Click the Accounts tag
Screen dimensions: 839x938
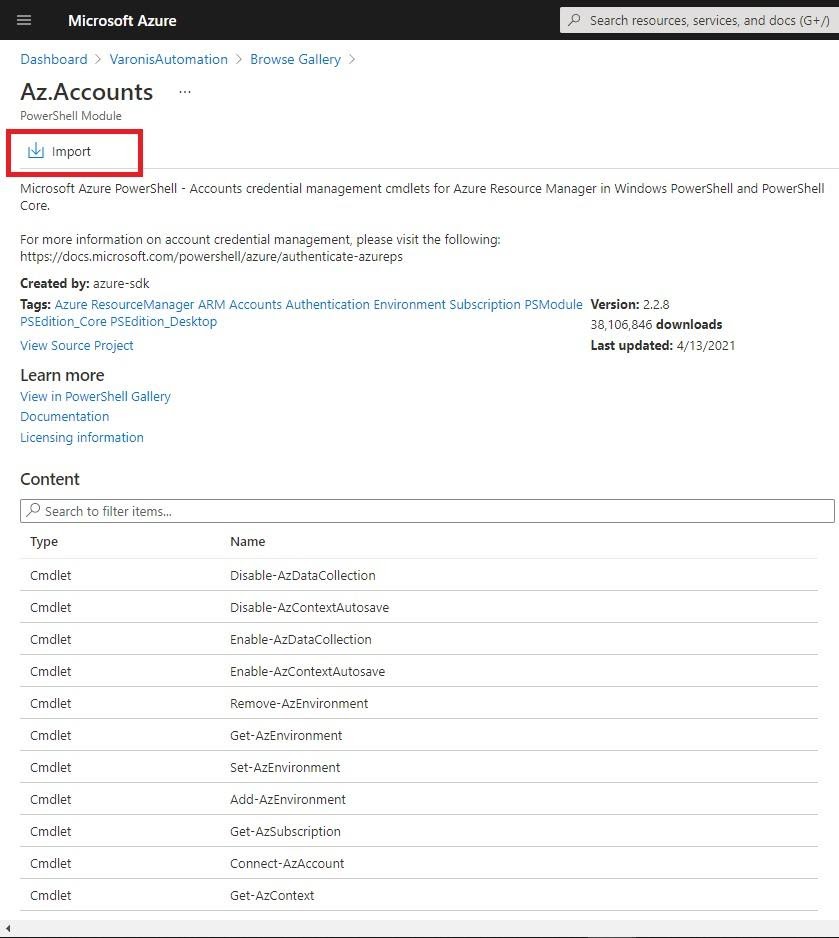click(255, 304)
